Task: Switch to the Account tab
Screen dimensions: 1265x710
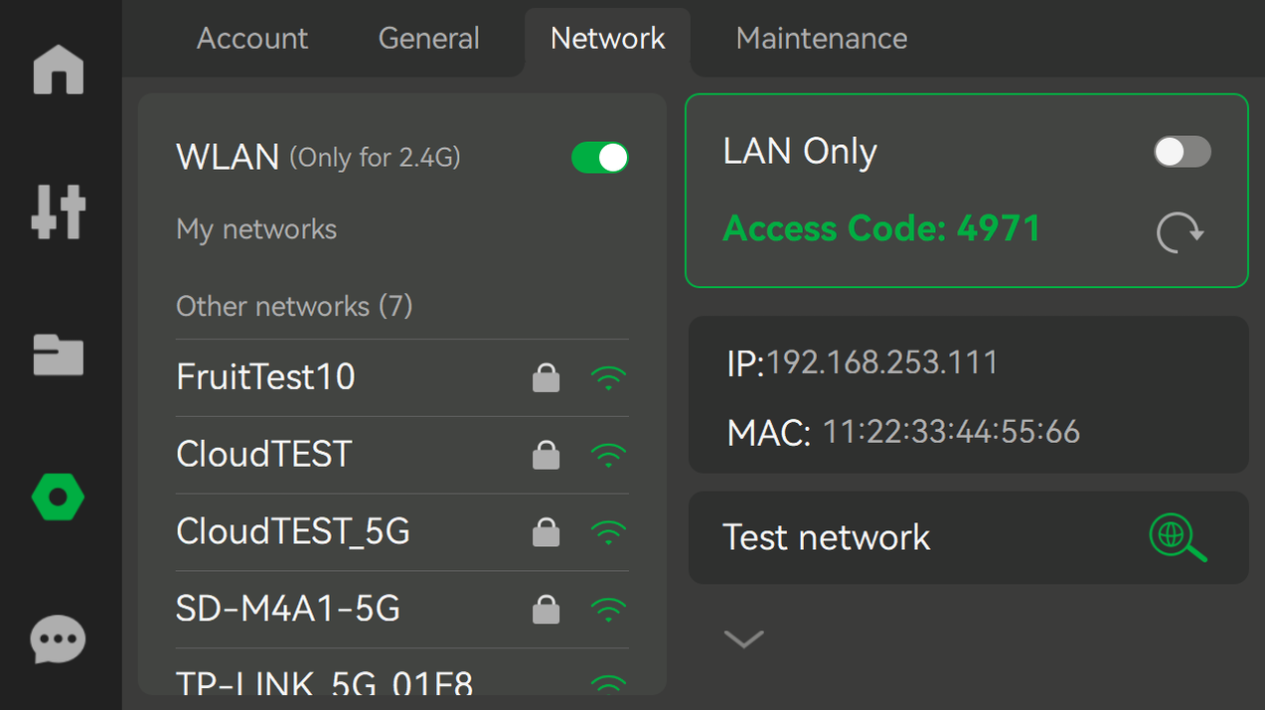Action: (x=252, y=39)
